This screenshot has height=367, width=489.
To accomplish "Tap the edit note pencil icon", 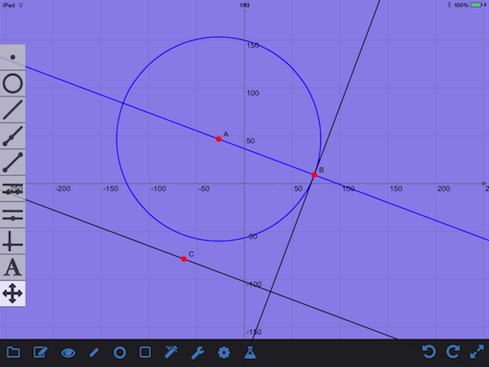I will 40,352.
